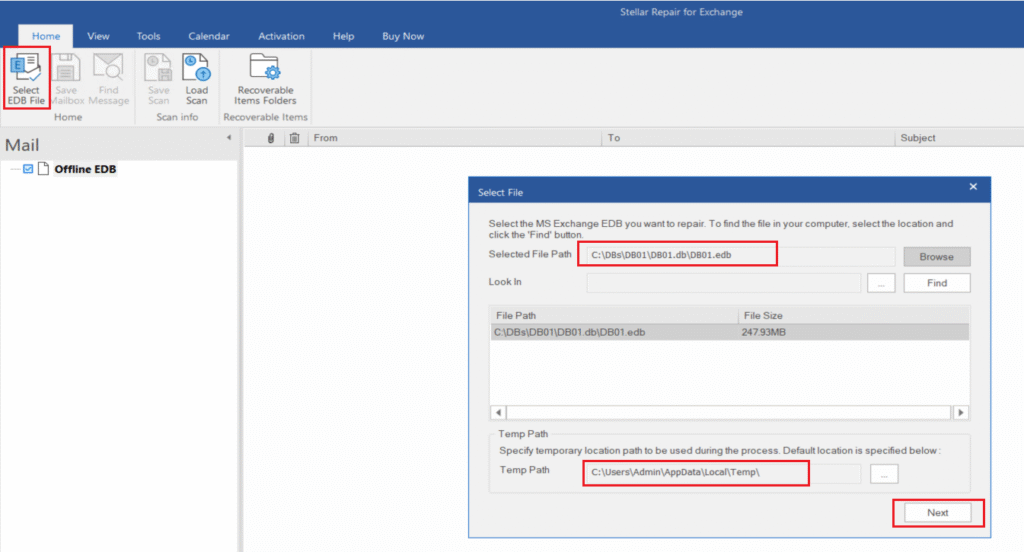Open Recoverable Items Folders
This screenshot has width=1024, height=552.
265,78
